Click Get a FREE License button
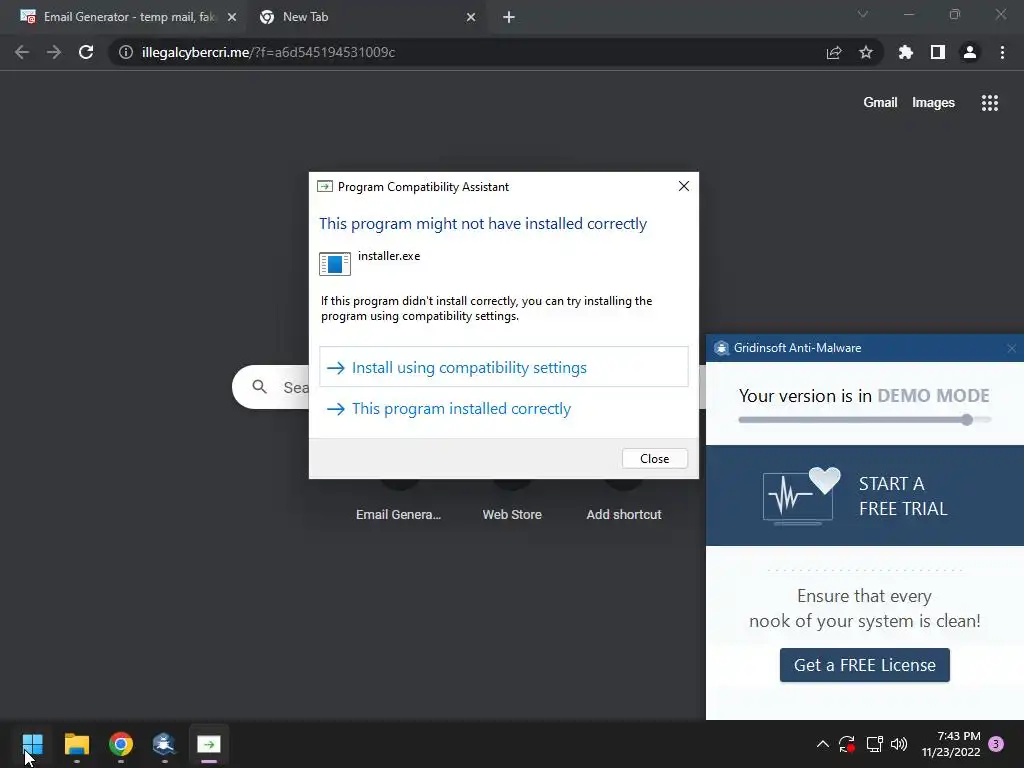The image size is (1024, 768). click(x=865, y=665)
